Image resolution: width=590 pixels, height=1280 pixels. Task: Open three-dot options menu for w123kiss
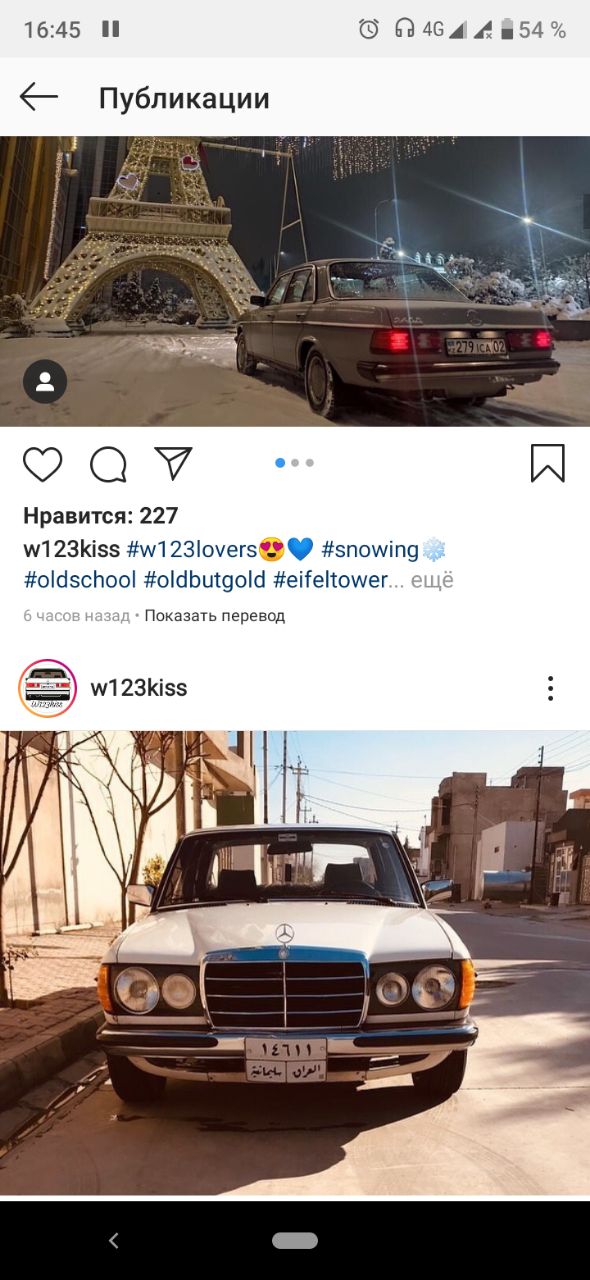coord(550,688)
